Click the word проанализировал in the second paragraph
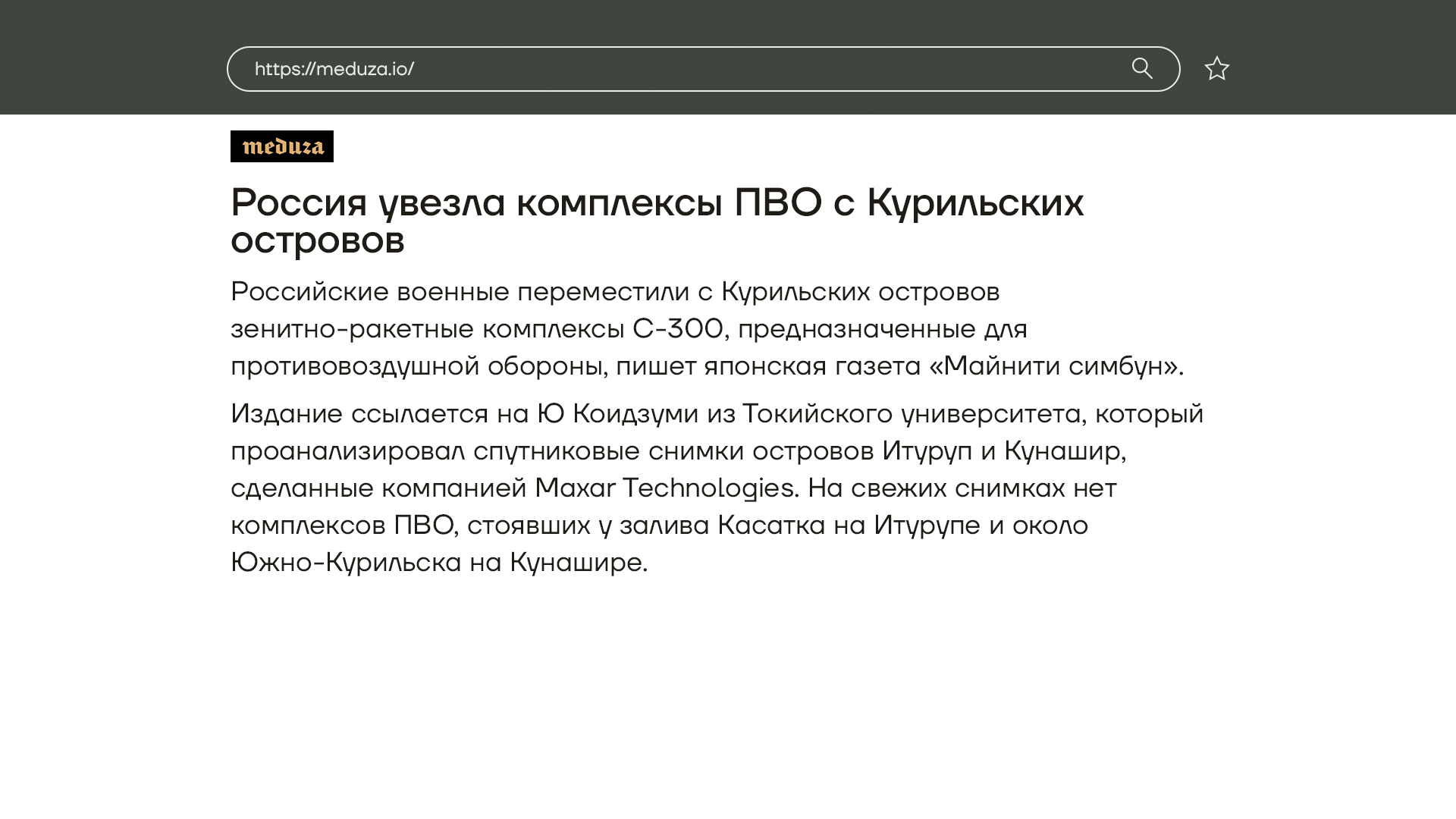 click(347, 451)
